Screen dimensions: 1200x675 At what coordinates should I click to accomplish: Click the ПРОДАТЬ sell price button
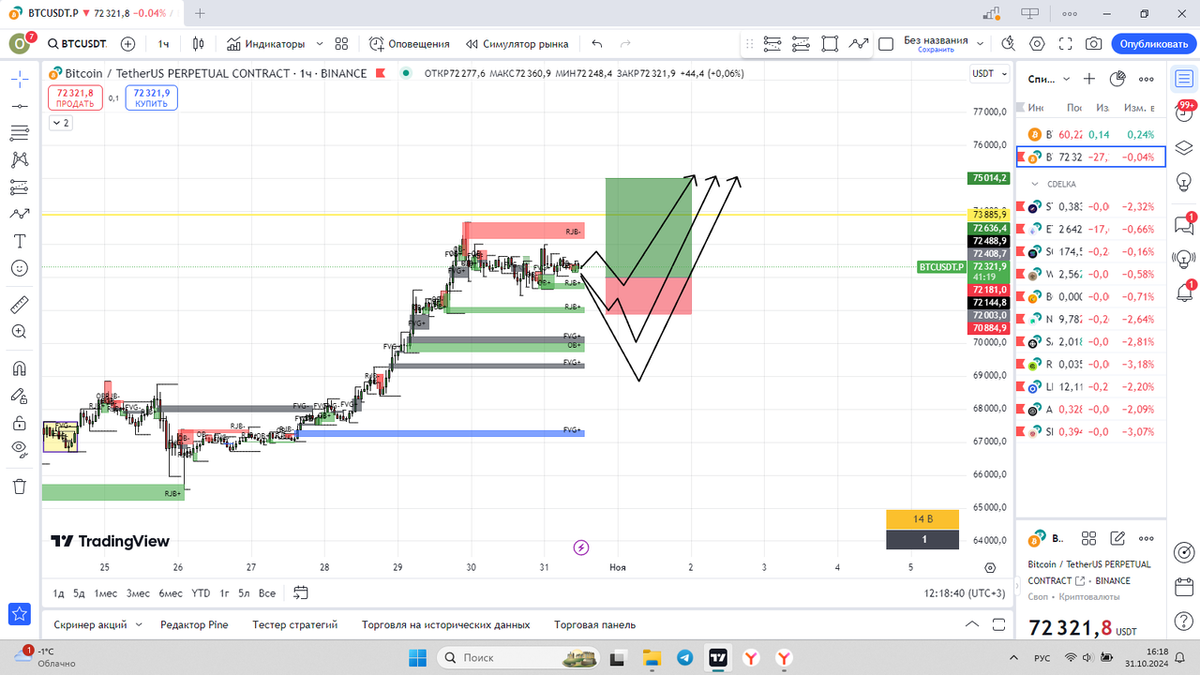click(x=75, y=97)
